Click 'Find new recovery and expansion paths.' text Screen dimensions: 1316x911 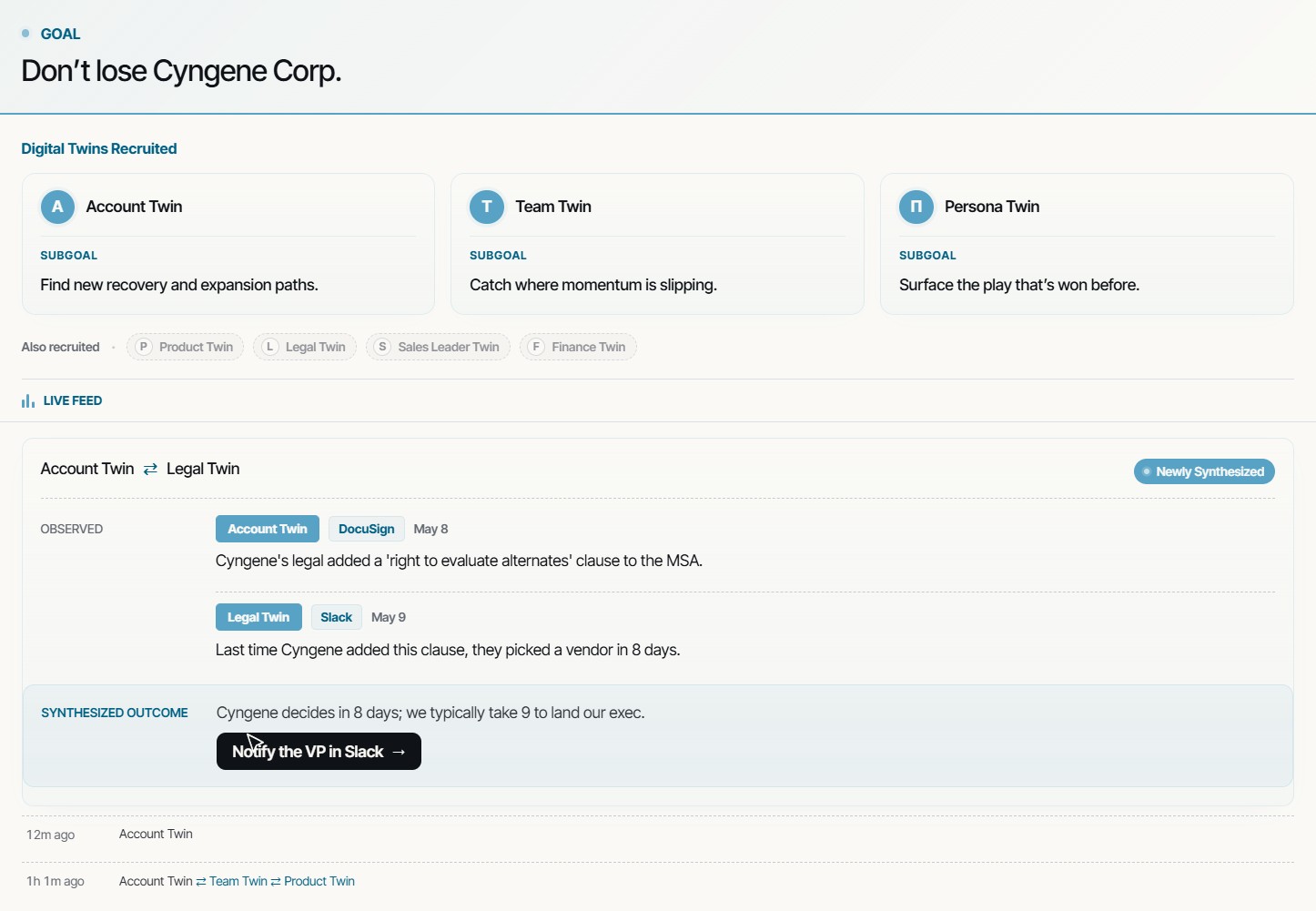tap(179, 285)
